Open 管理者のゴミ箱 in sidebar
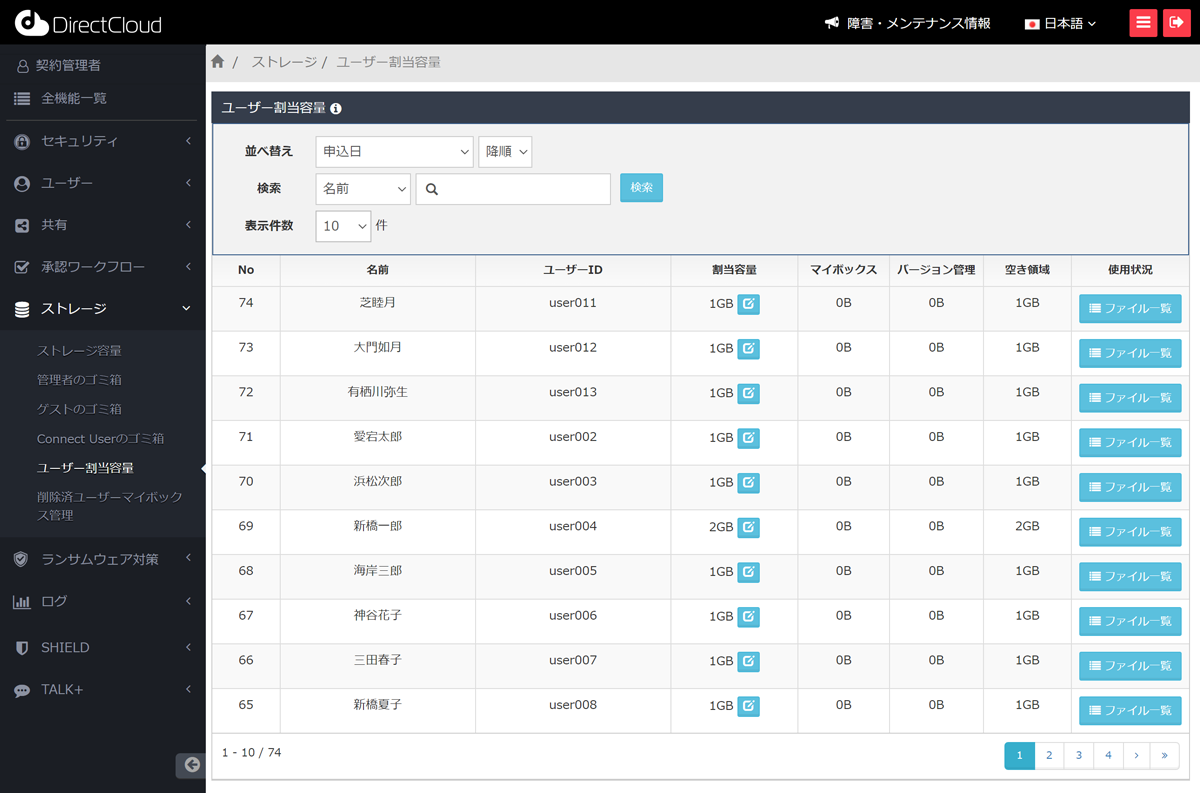Screen dimensions: 1200x793 tap(79, 380)
